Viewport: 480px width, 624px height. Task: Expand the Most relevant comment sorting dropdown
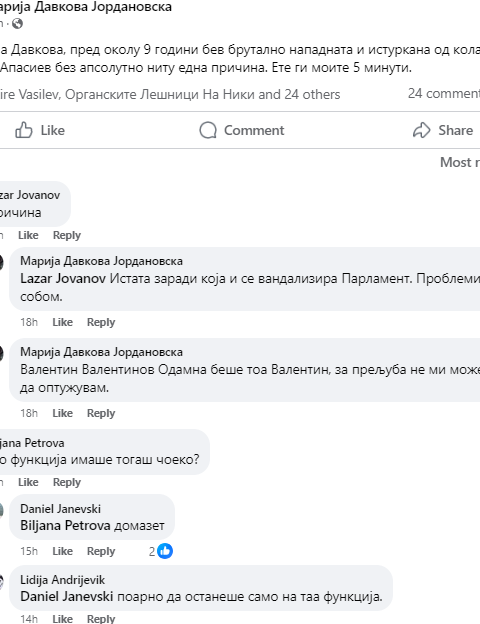(460, 162)
